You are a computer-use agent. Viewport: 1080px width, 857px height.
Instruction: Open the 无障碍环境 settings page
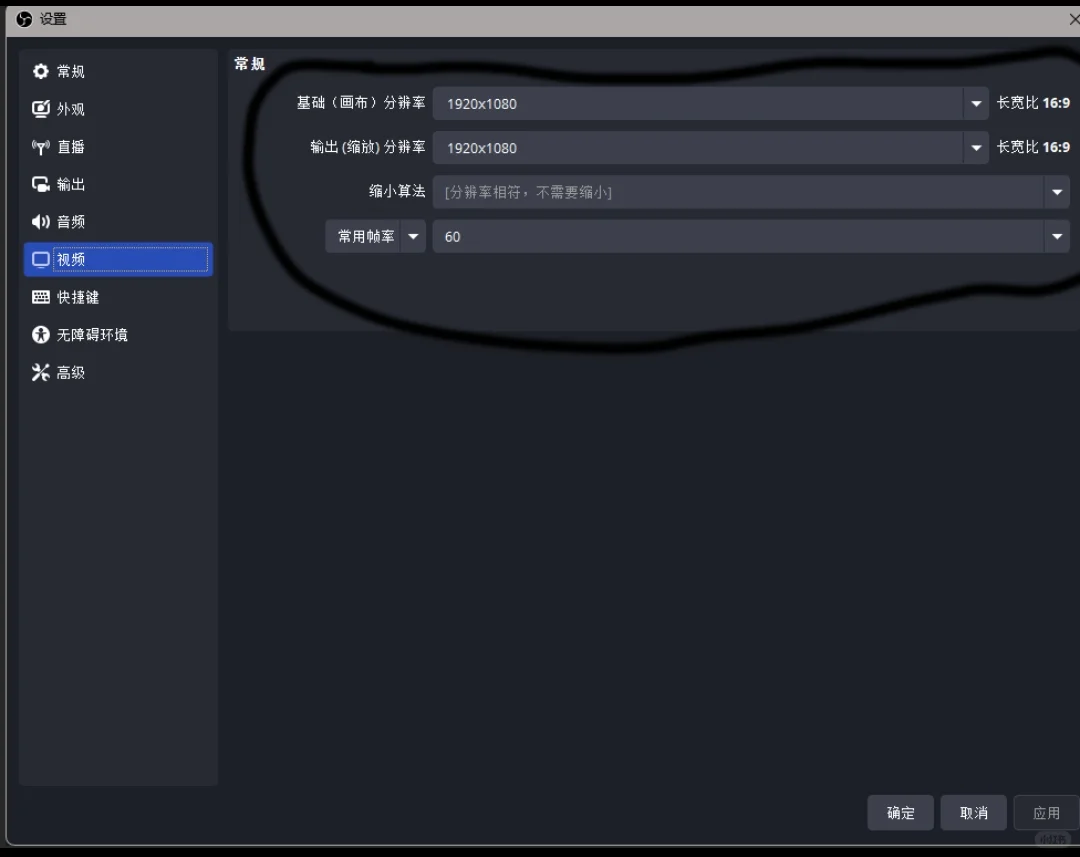pyautogui.click(x=118, y=335)
